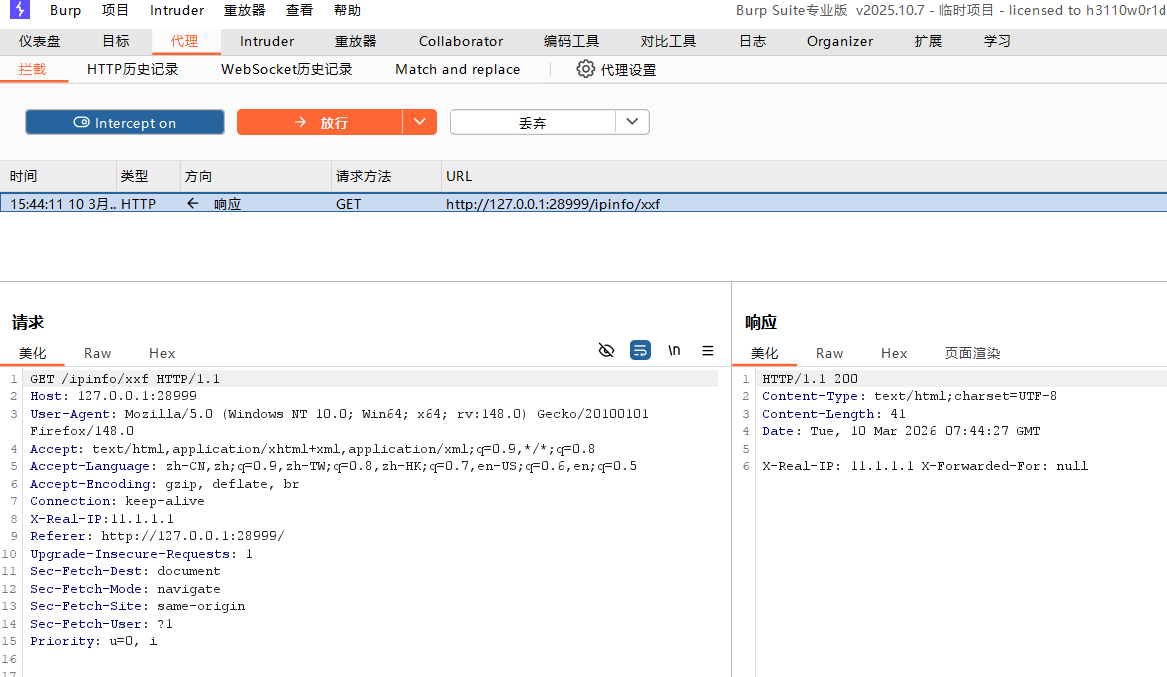Click the Host: 127.0.0.1:28999 header line
The width and height of the screenshot is (1167, 677).
click(x=113, y=396)
